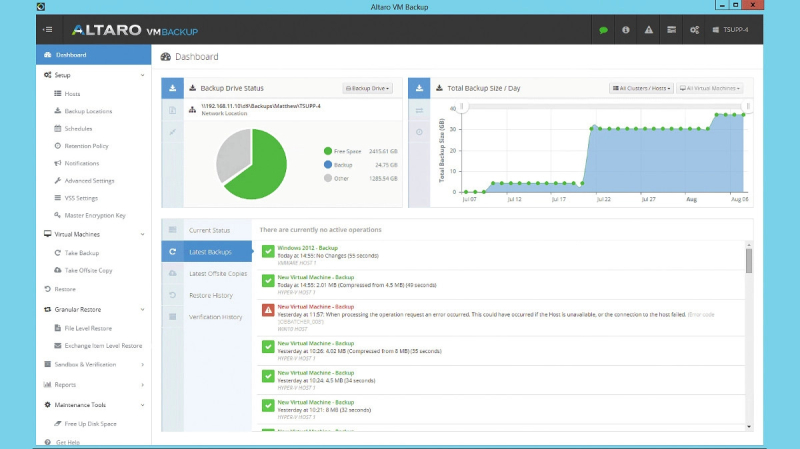Open the Backup Drive dropdown
Viewport: 800px width, 449px height.
coord(367,88)
